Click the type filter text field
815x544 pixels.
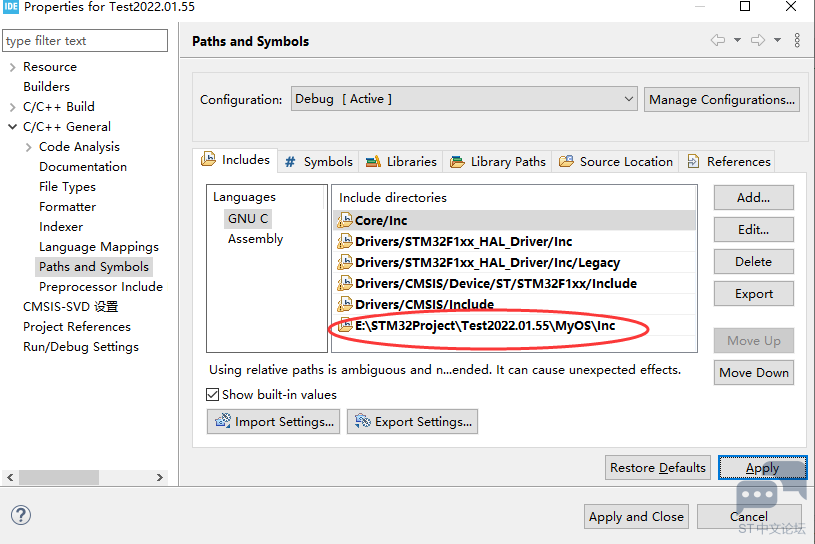85,41
